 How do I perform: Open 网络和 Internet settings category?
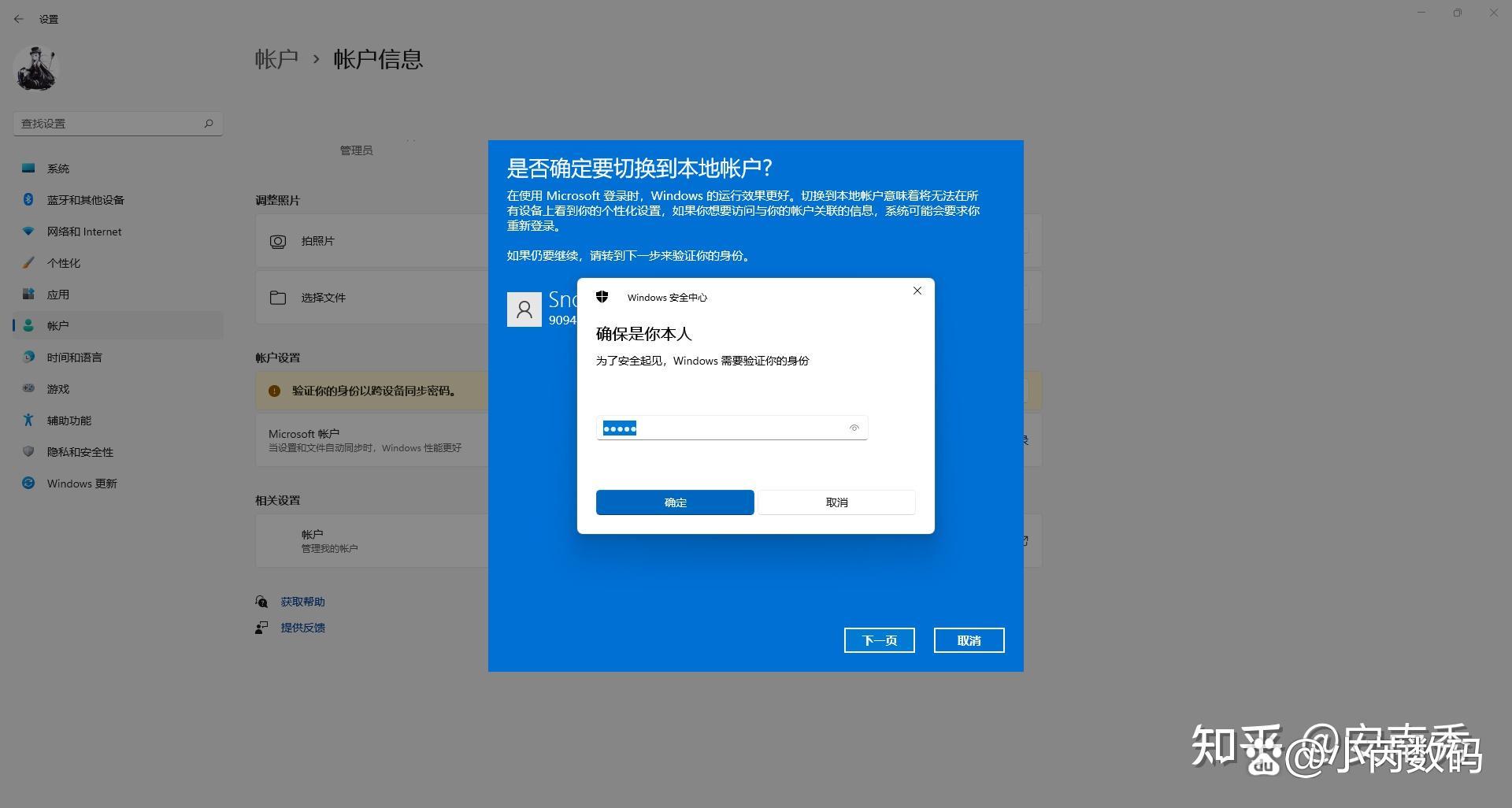(x=118, y=232)
